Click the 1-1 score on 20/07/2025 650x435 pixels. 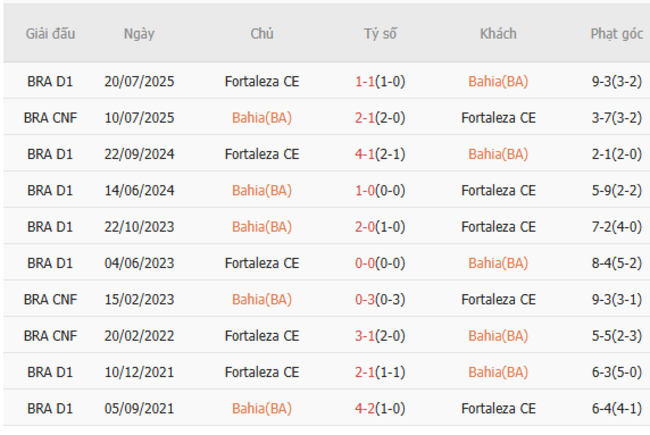[x=365, y=82]
